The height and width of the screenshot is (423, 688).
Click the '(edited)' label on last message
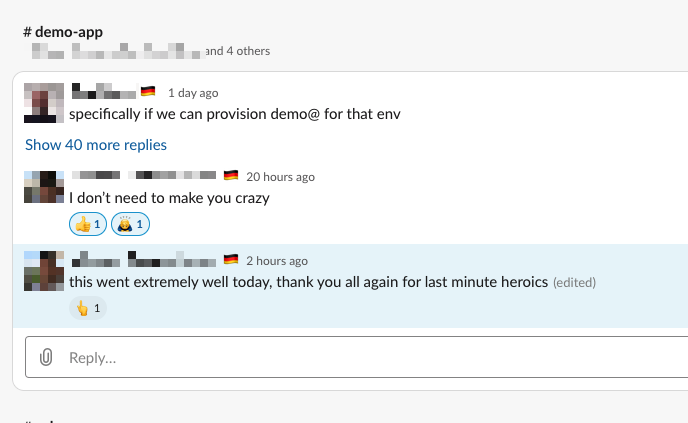point(574,282)
